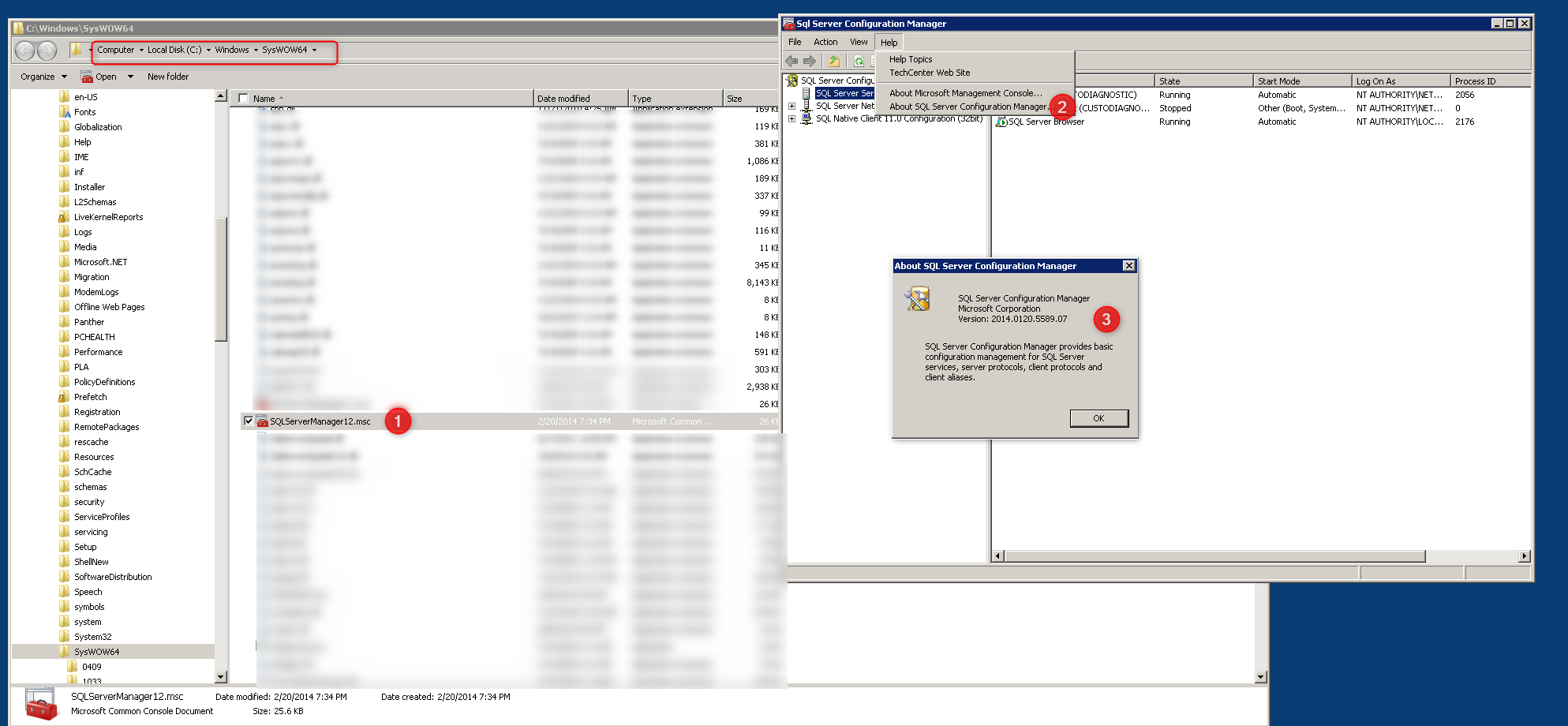Click OK in the About dialog

[1098, 418]
